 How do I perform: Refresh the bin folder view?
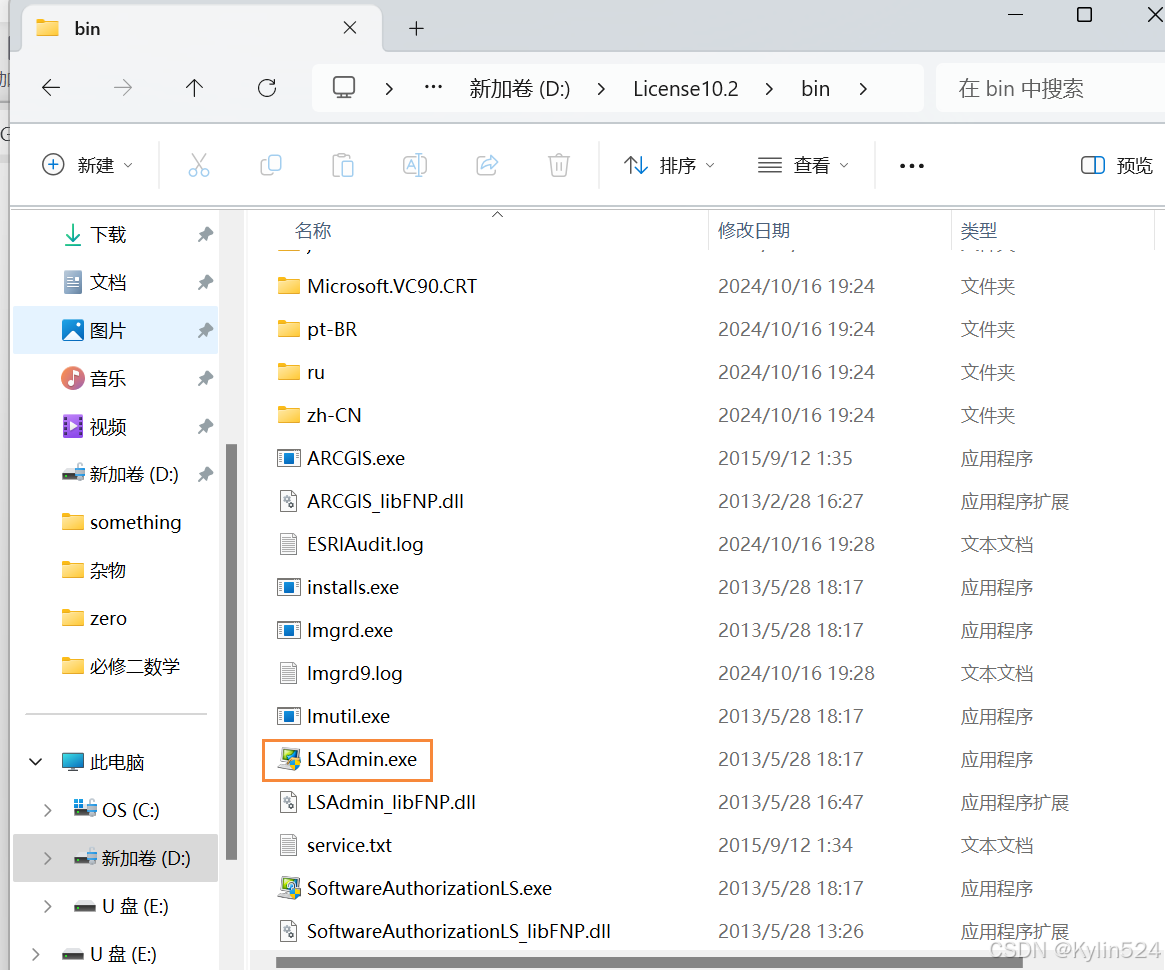[x=267, y=88]
